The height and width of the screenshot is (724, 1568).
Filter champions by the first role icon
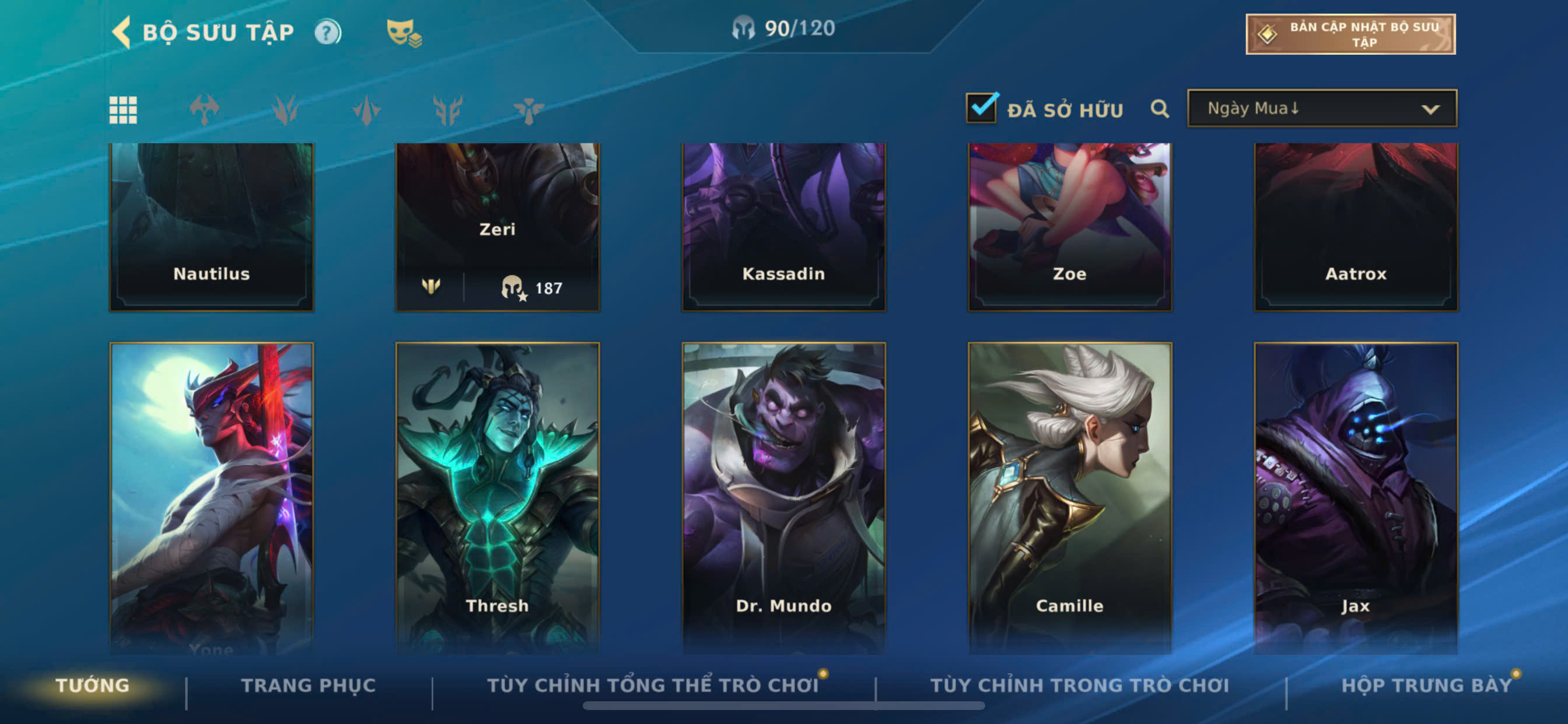204,110
